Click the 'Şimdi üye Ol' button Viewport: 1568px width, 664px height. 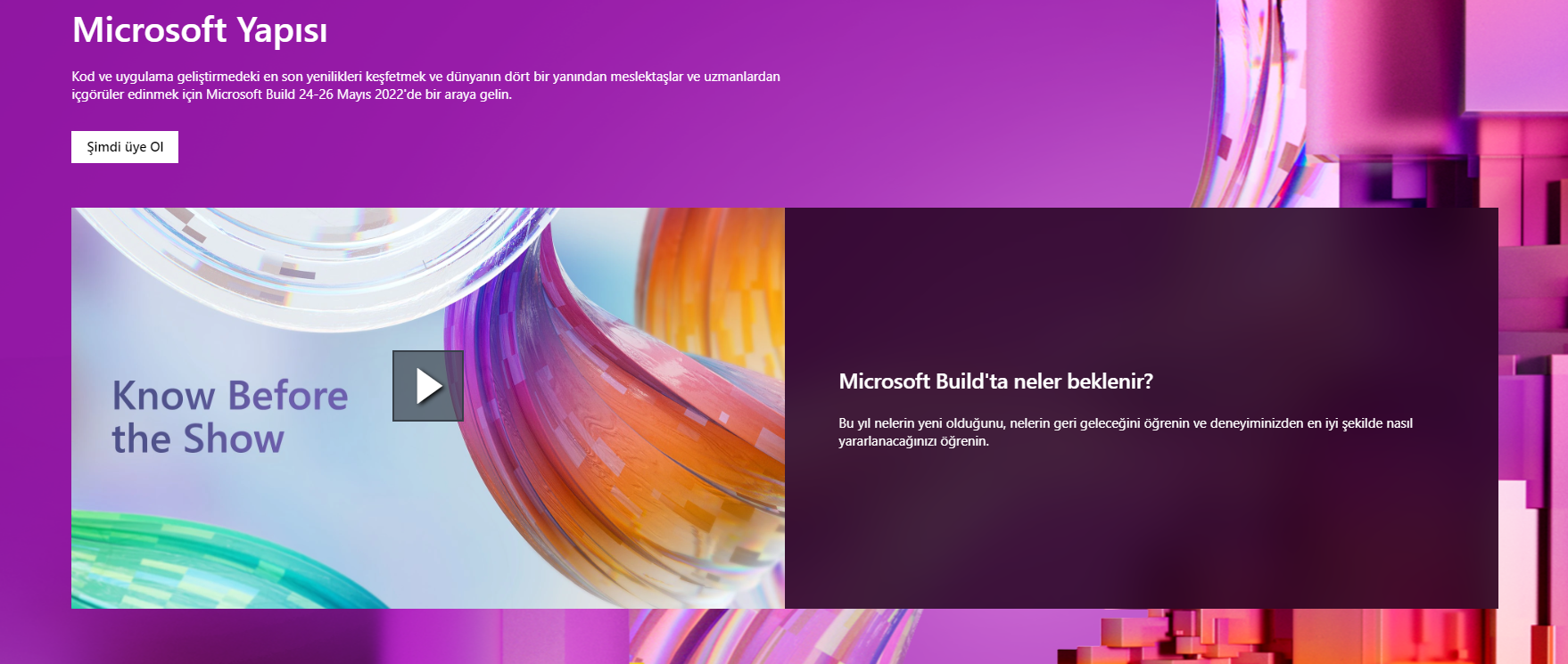125,147
